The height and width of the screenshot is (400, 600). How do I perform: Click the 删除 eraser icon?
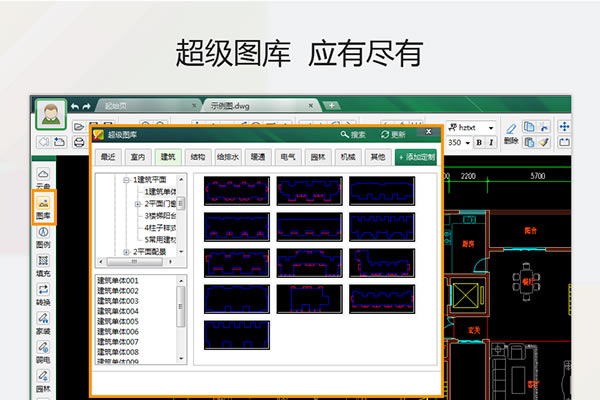[510, 129]
